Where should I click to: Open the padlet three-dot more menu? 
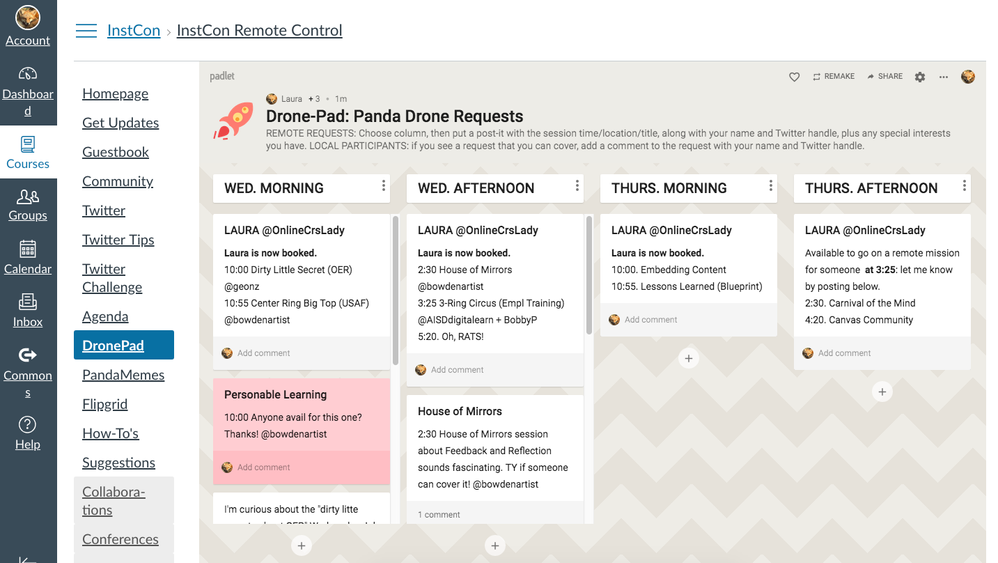click(x=943, y=77)
